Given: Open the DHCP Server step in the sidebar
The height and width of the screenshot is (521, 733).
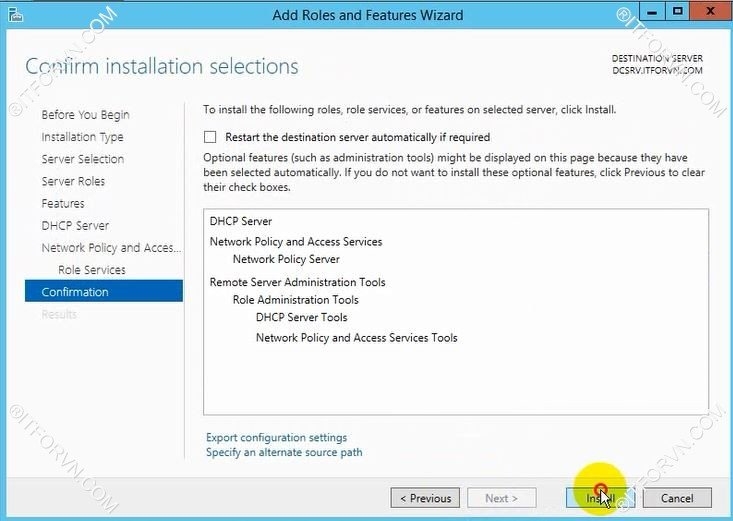Looking at the screenshot, I should (75, 225).
